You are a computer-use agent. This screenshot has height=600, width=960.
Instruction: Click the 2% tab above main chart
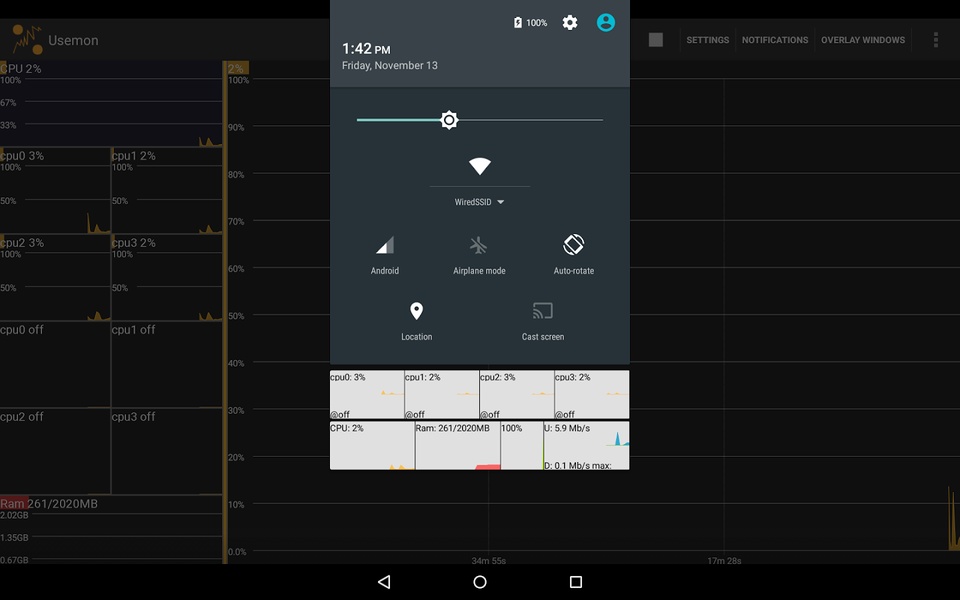coord(237,68)
